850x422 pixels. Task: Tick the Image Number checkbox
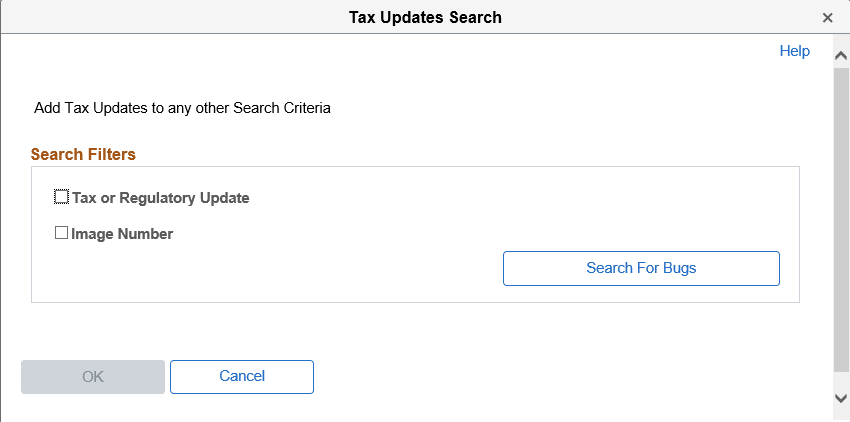click(62, 233)
